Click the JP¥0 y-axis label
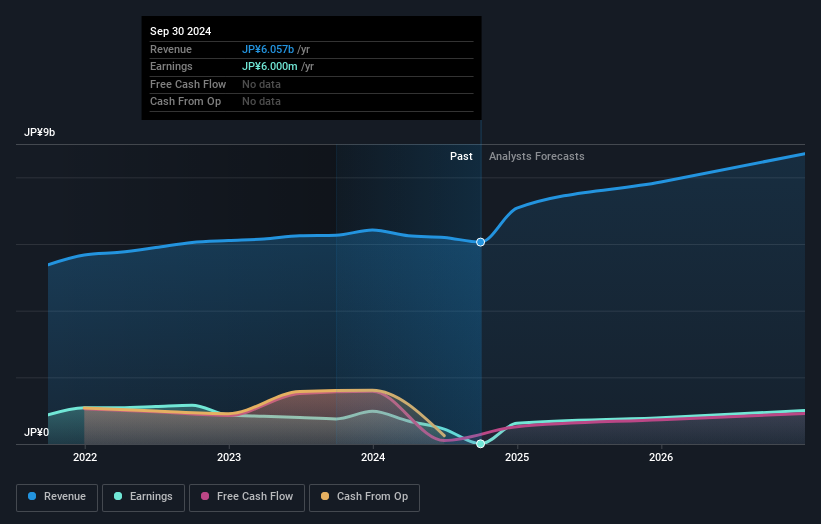The image size is (821, 524). (36, 432)
